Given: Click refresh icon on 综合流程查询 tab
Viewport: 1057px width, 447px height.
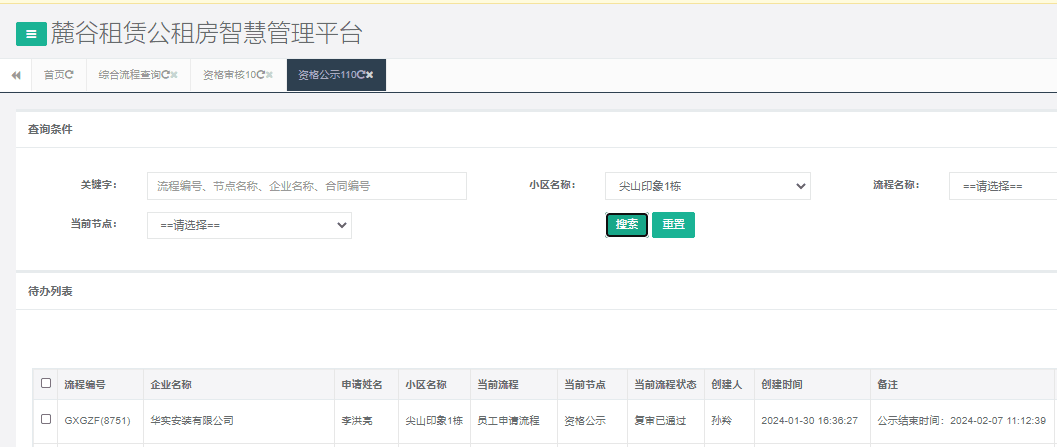Looking at the screenshot, I should (x=165, y=75).
